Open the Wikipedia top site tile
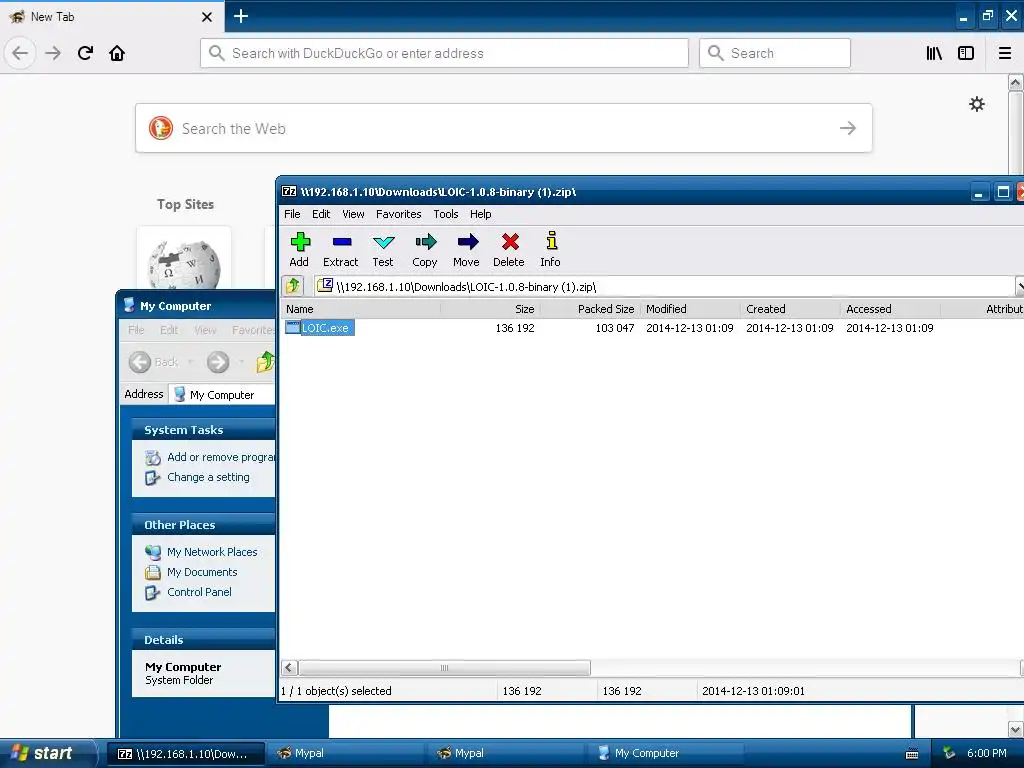Viewport: 1024px width, 768px height. [x=184, y=260]
